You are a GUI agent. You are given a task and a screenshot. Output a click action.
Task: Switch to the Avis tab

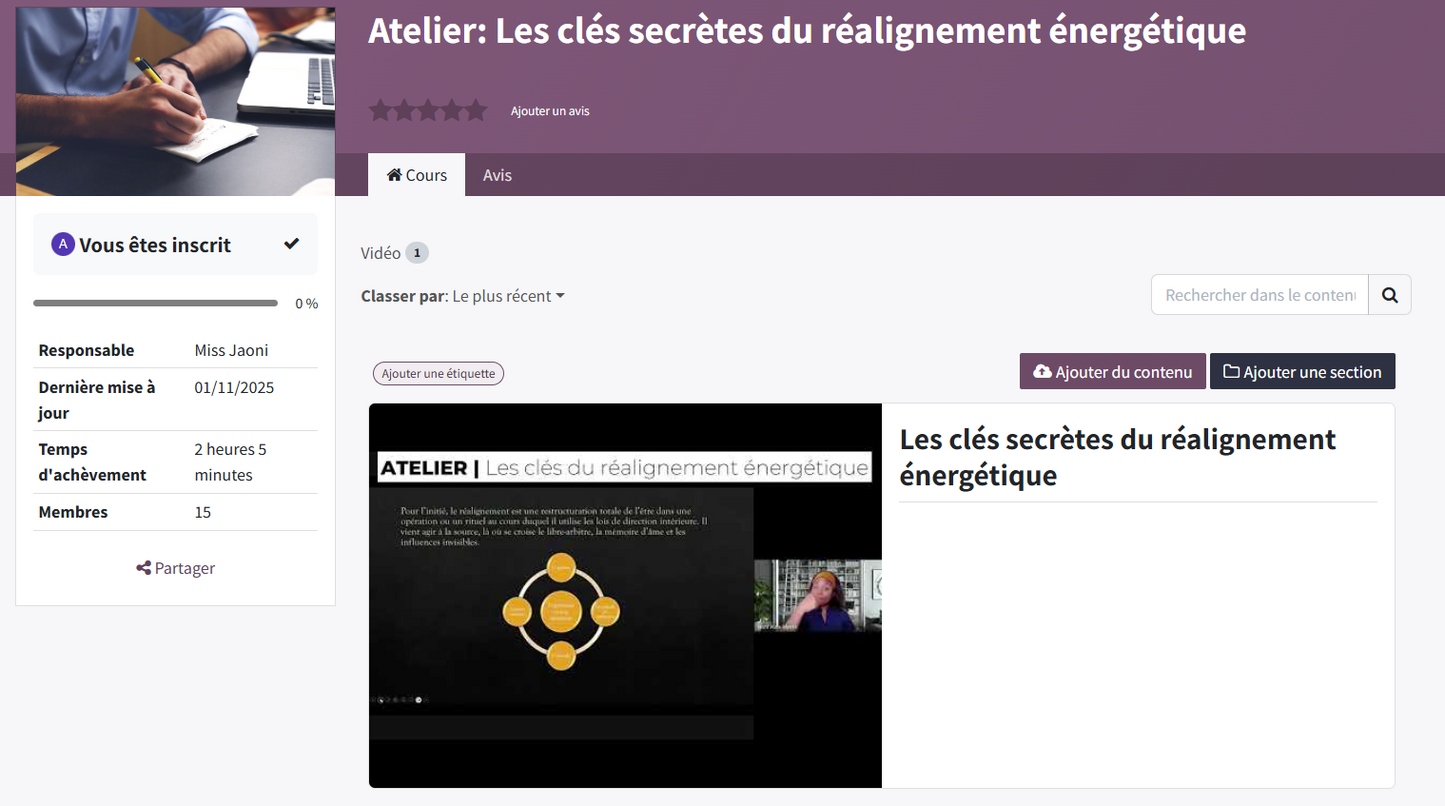[497, 174]
